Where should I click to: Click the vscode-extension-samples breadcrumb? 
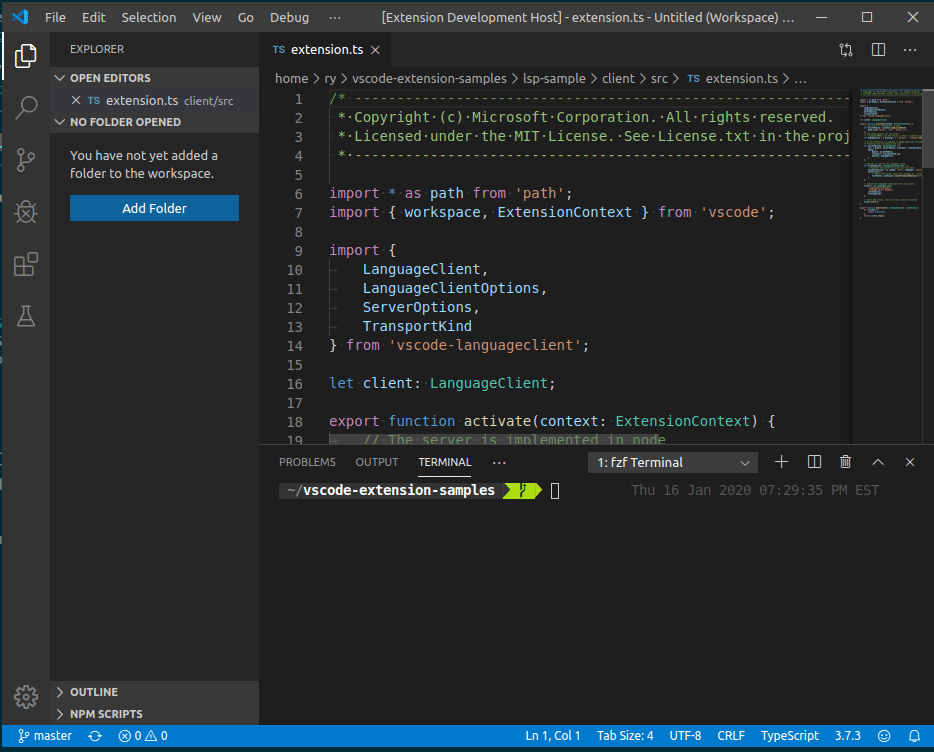[x=429, y=79]
